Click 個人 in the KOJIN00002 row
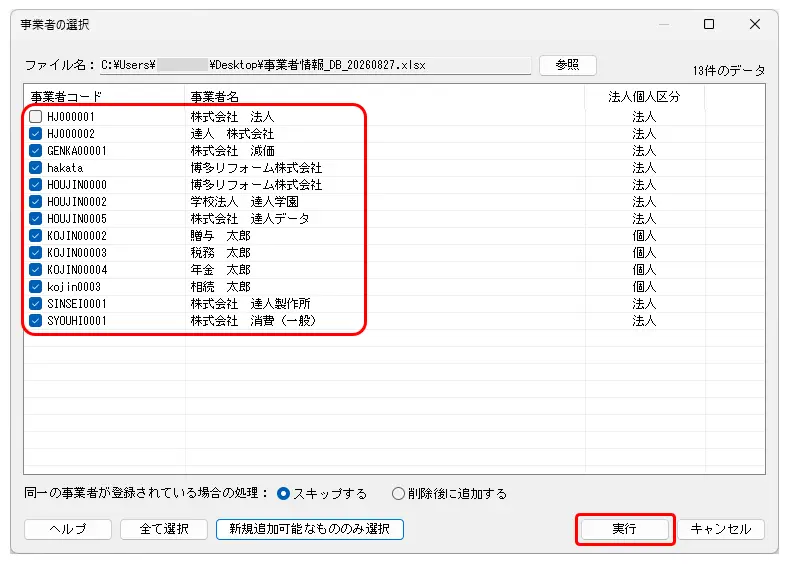Screen dimensions: 790x564 point(644,236)
